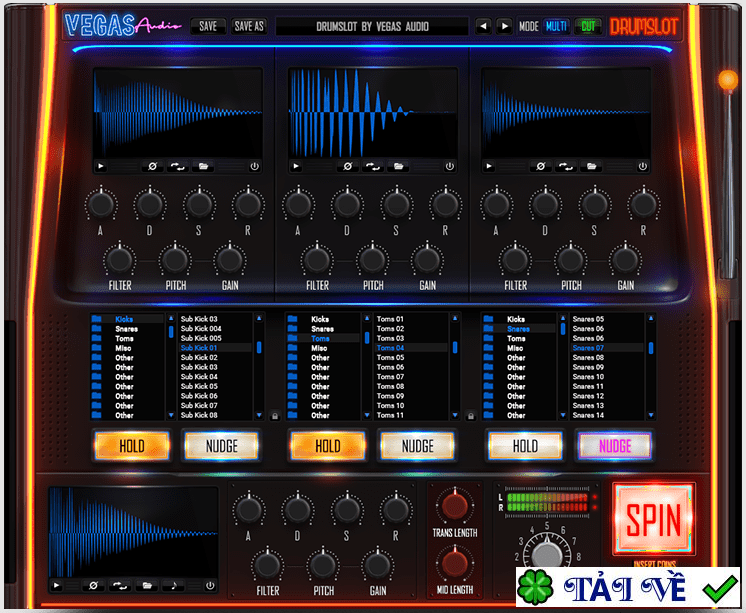Click down arrow of third sample list scrollbar
The height and width of the screenshot is (613, 746).
pos(651,415)
